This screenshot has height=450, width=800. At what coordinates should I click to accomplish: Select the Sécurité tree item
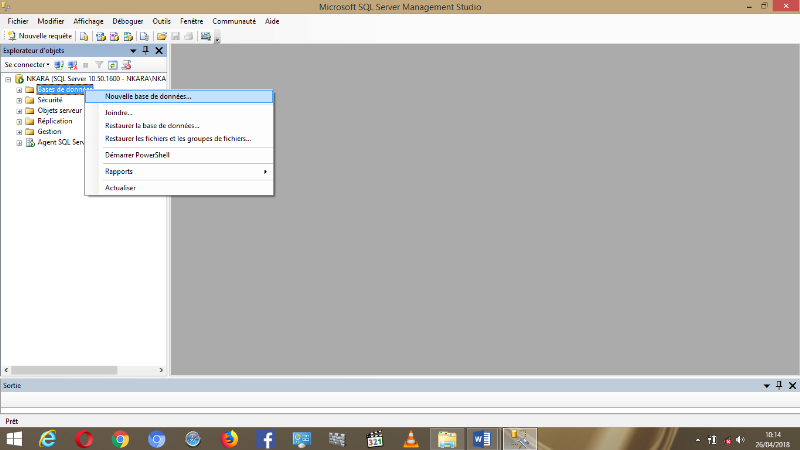(49, 100)
